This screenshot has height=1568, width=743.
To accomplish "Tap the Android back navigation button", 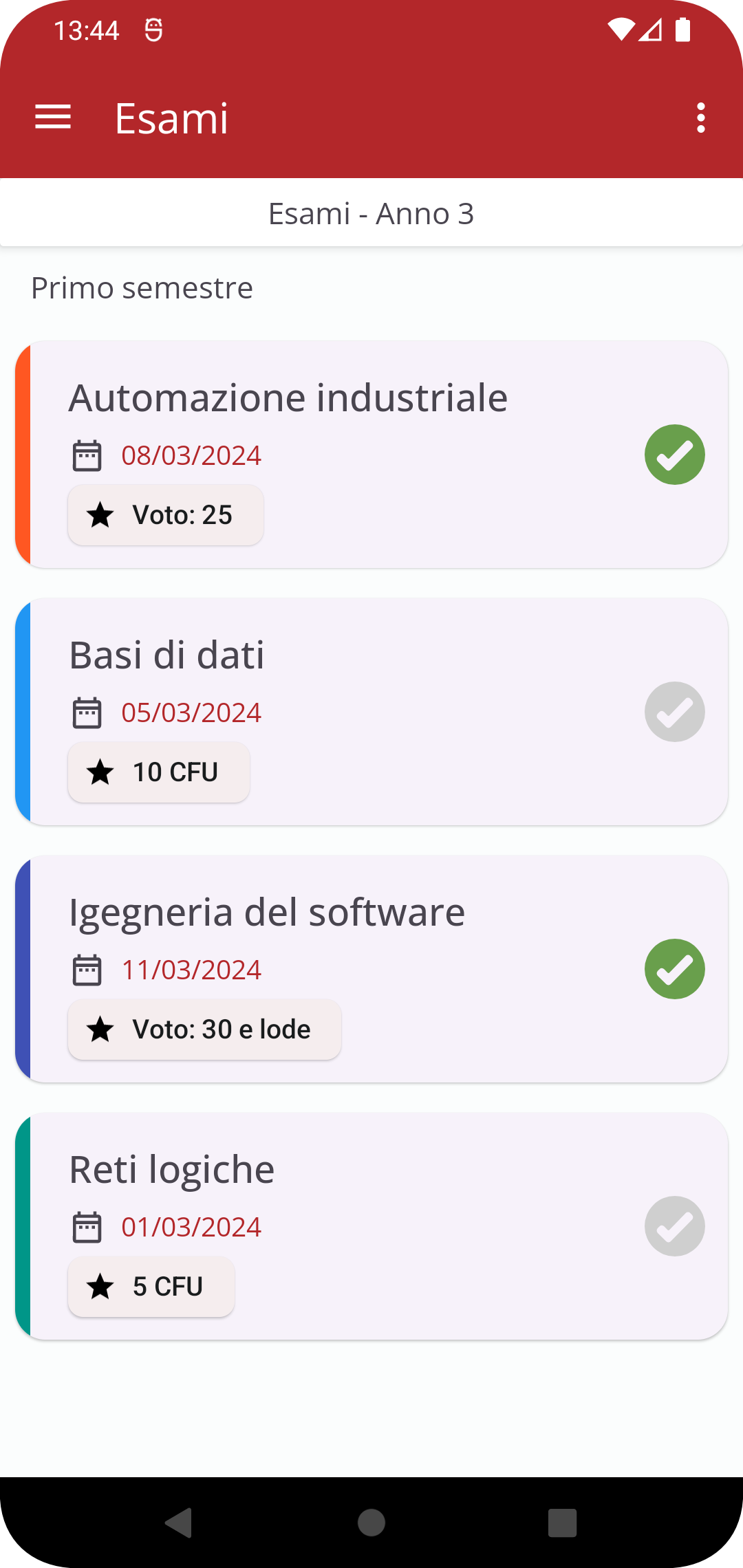I will 179,1523.
